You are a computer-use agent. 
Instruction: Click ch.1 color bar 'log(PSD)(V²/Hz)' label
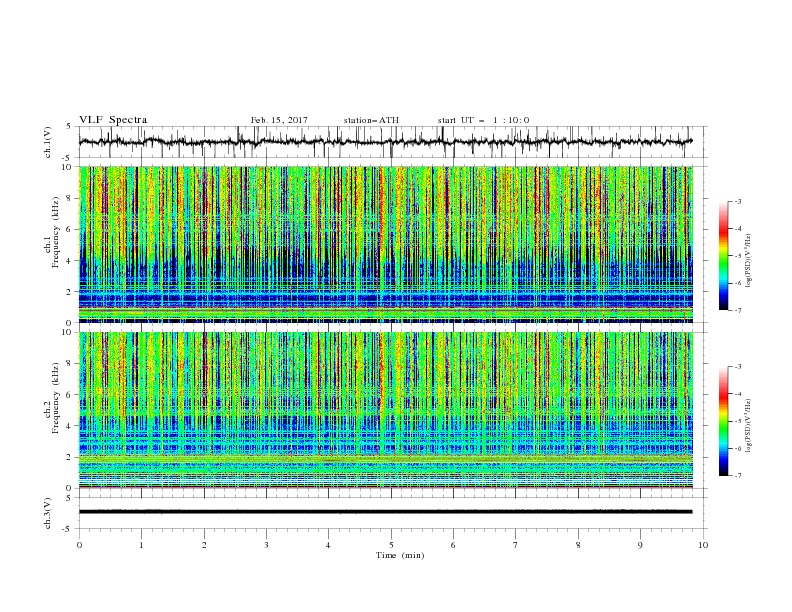click(748, 261)
